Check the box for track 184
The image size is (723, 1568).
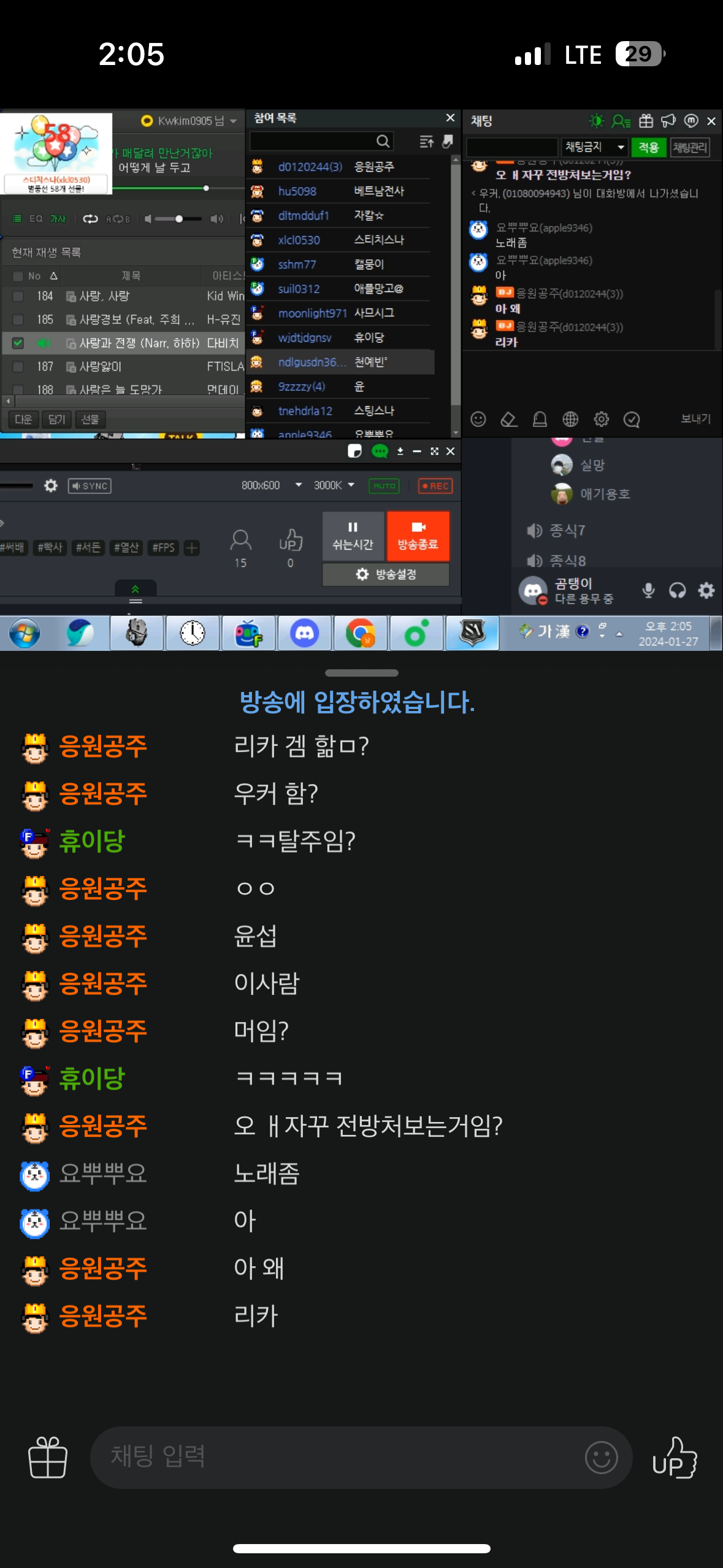coord(18,296)
